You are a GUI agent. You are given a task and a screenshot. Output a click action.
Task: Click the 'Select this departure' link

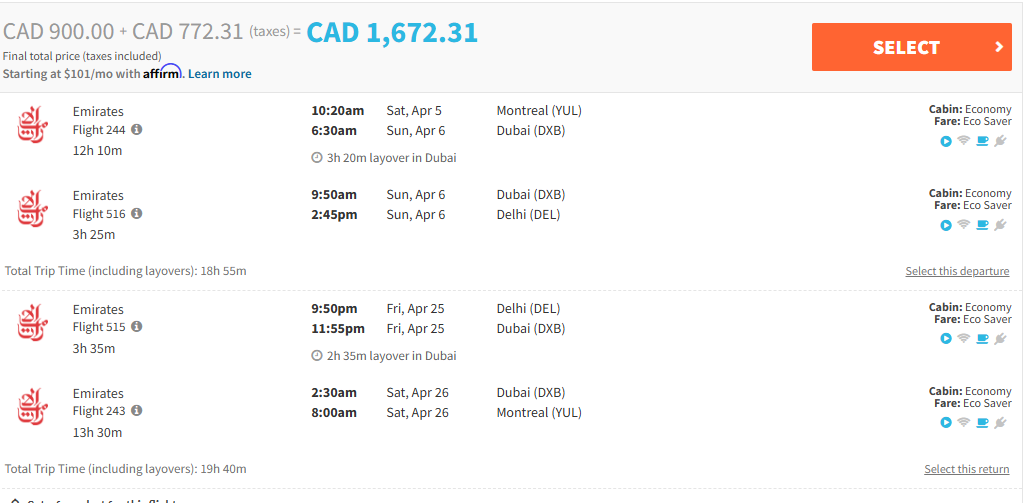[957, 272]
